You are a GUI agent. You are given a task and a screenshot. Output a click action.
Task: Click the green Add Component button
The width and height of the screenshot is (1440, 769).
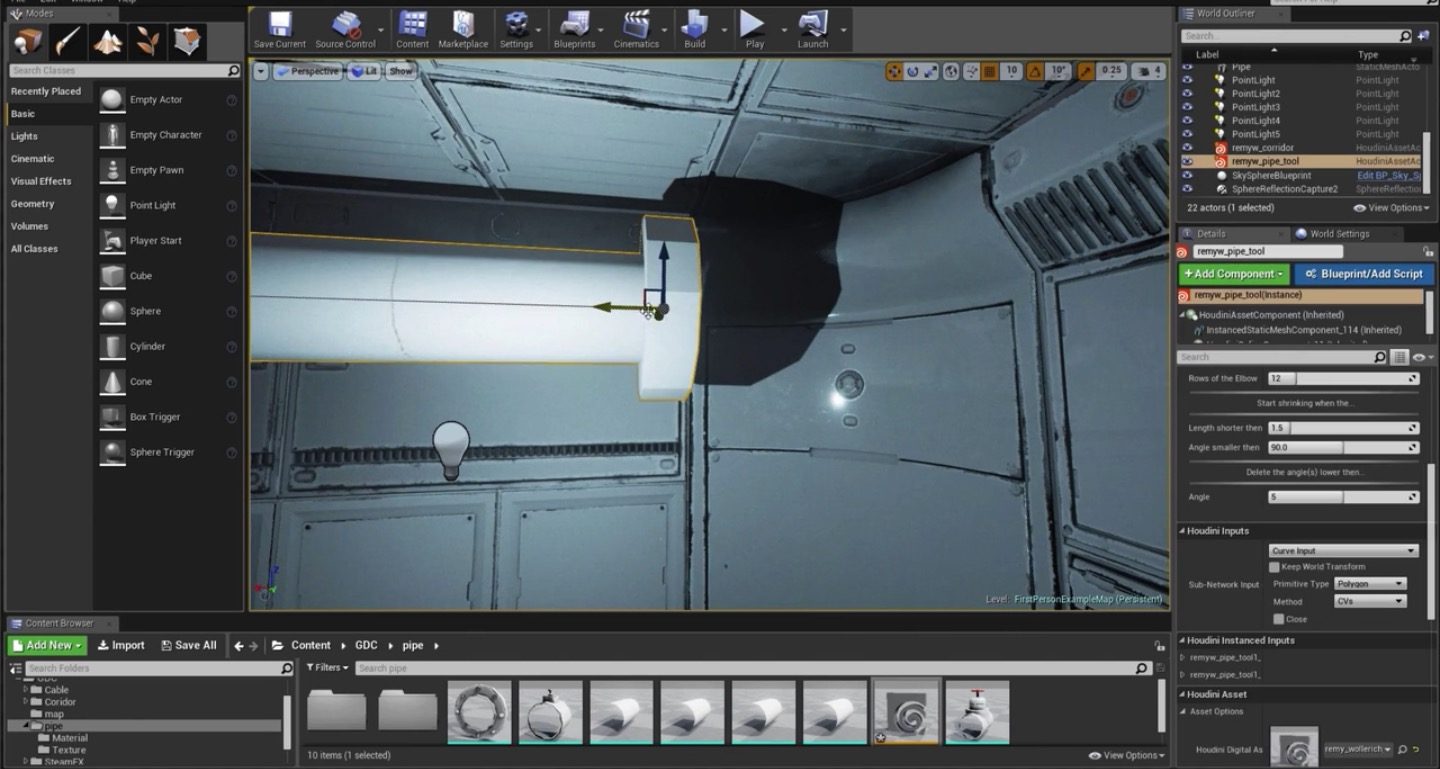(1234, 274)
